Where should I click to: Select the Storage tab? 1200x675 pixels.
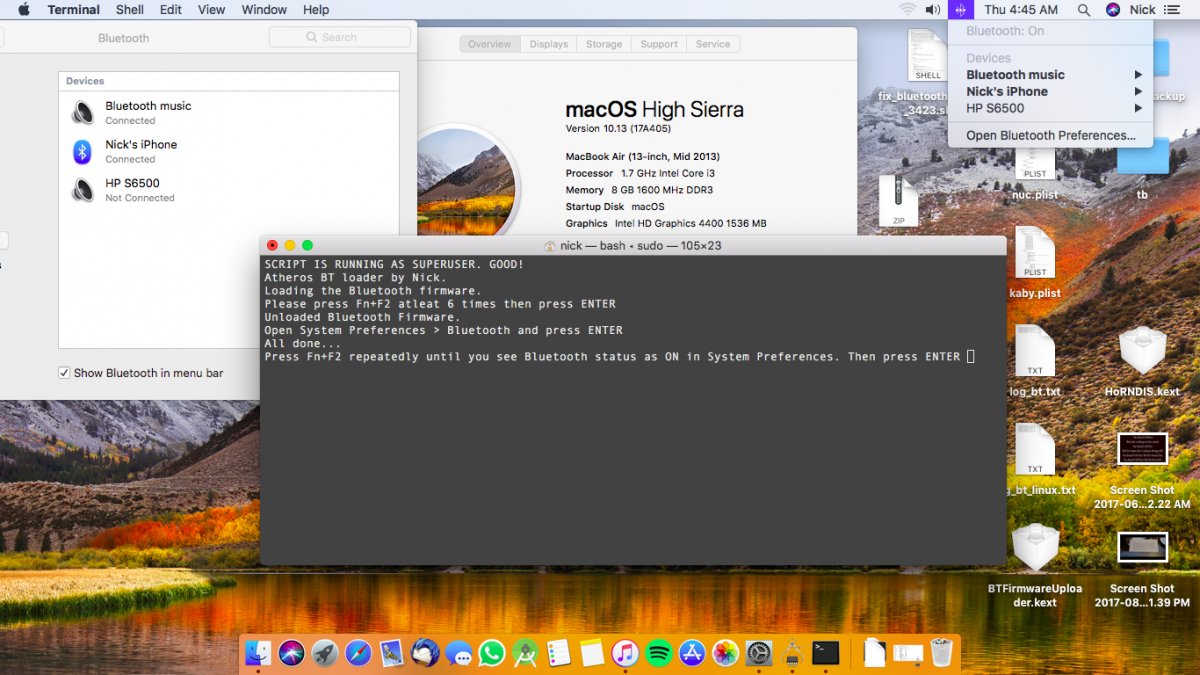pos(604,44)
